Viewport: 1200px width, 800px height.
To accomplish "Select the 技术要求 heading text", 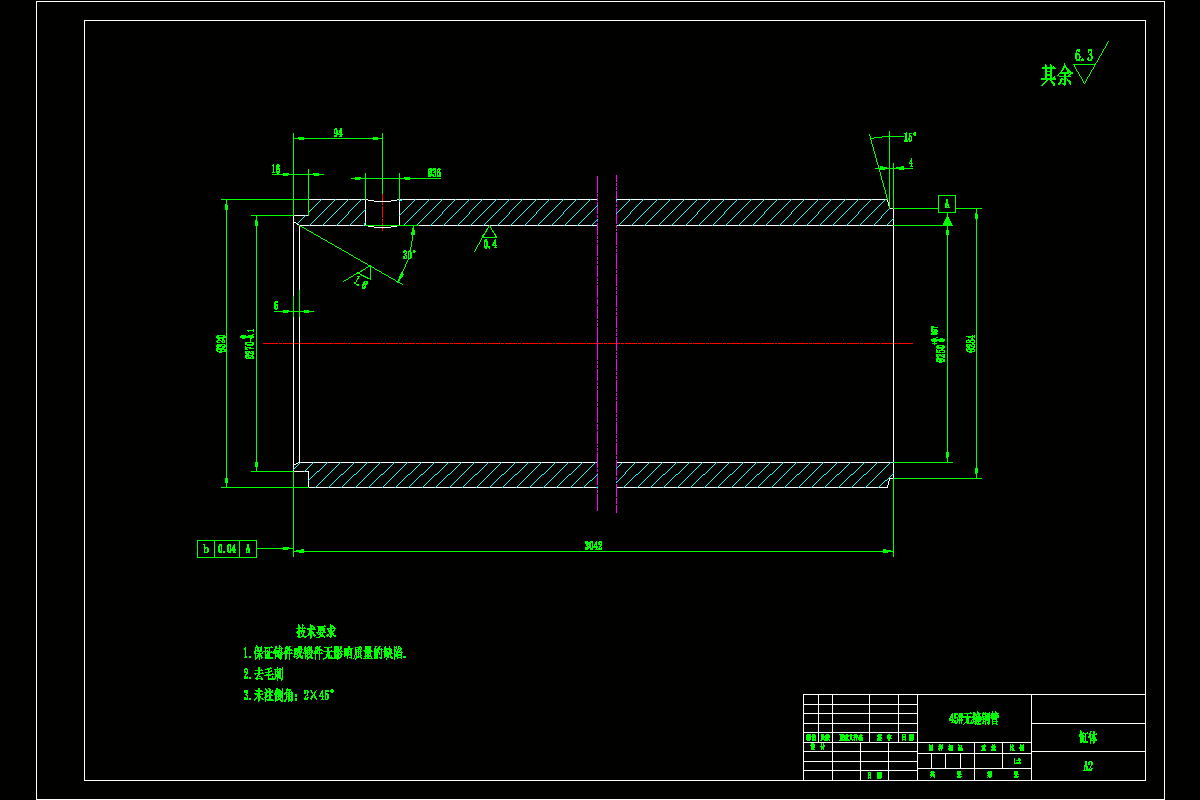I will pos(316,631).
